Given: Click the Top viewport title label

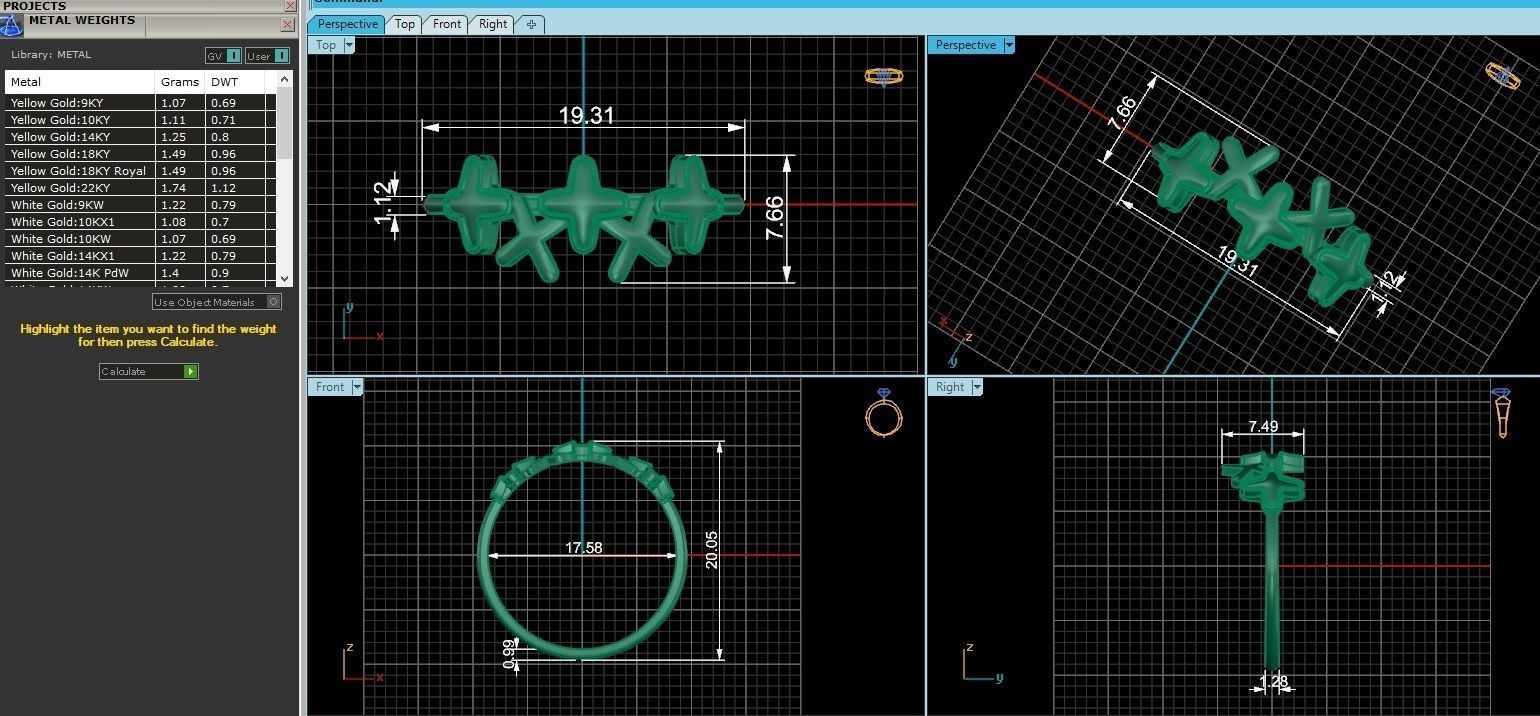Looking at the screenshot, I should (x=326, y=45).
